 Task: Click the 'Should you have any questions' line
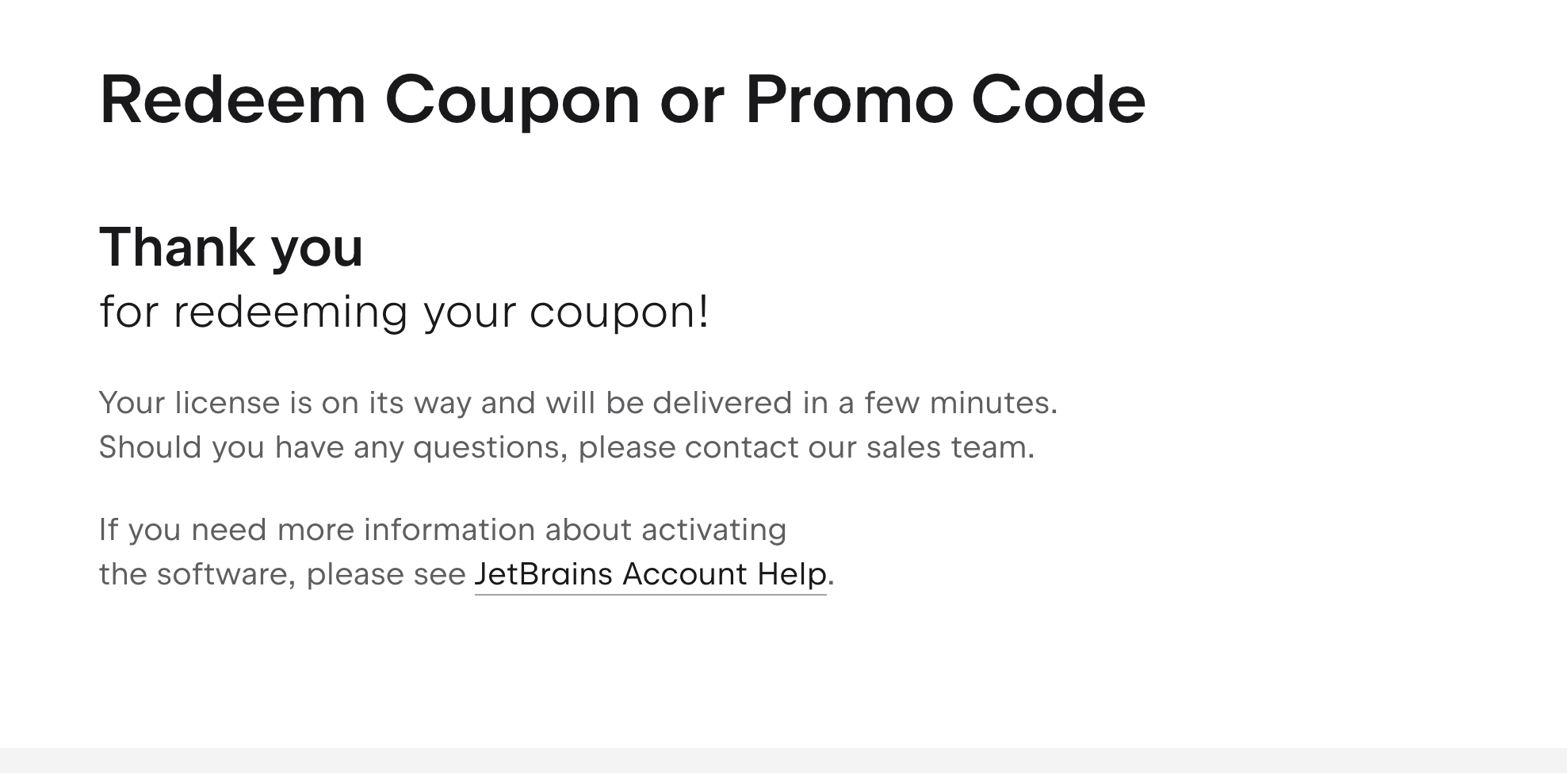point(566,447)
